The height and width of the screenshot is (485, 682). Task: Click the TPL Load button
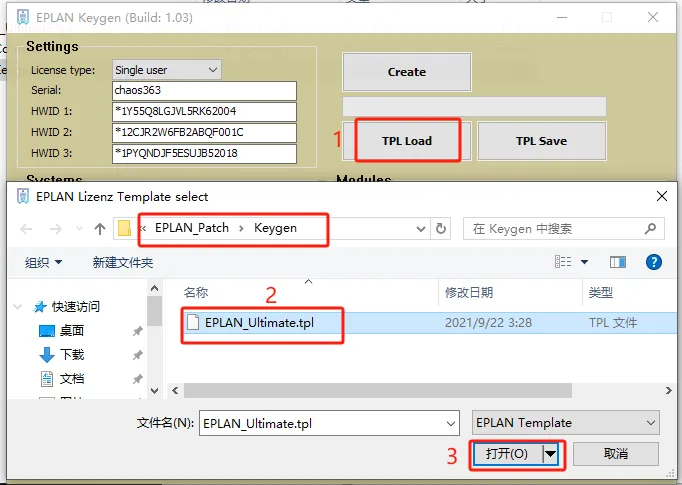(x=407, y=141)
